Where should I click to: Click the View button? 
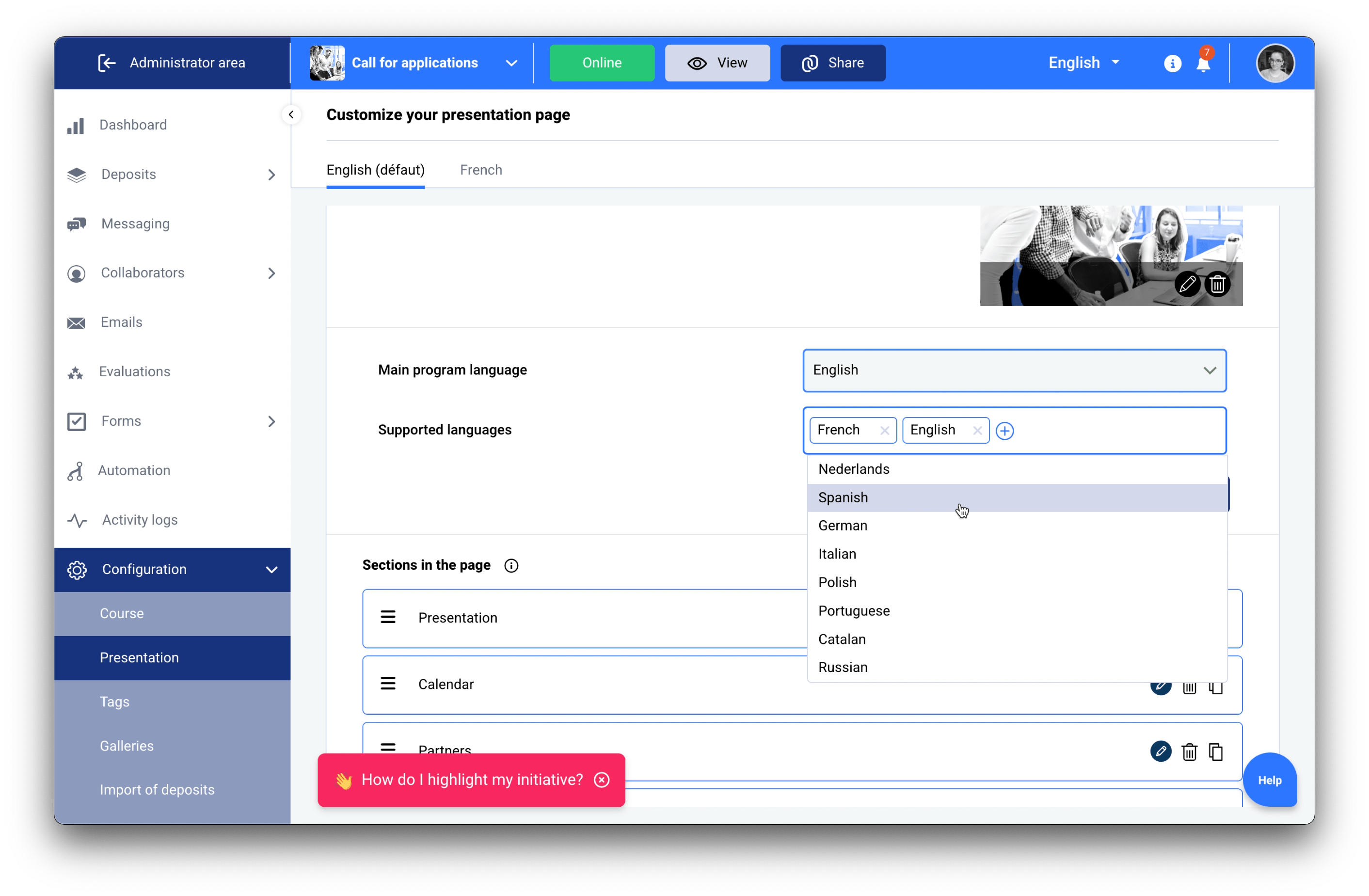[717, 63]
